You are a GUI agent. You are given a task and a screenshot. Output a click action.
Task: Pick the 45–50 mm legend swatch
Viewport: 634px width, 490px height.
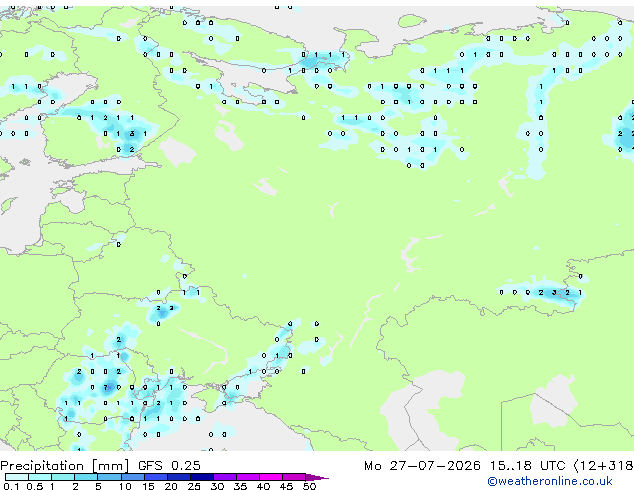point(294,477)
